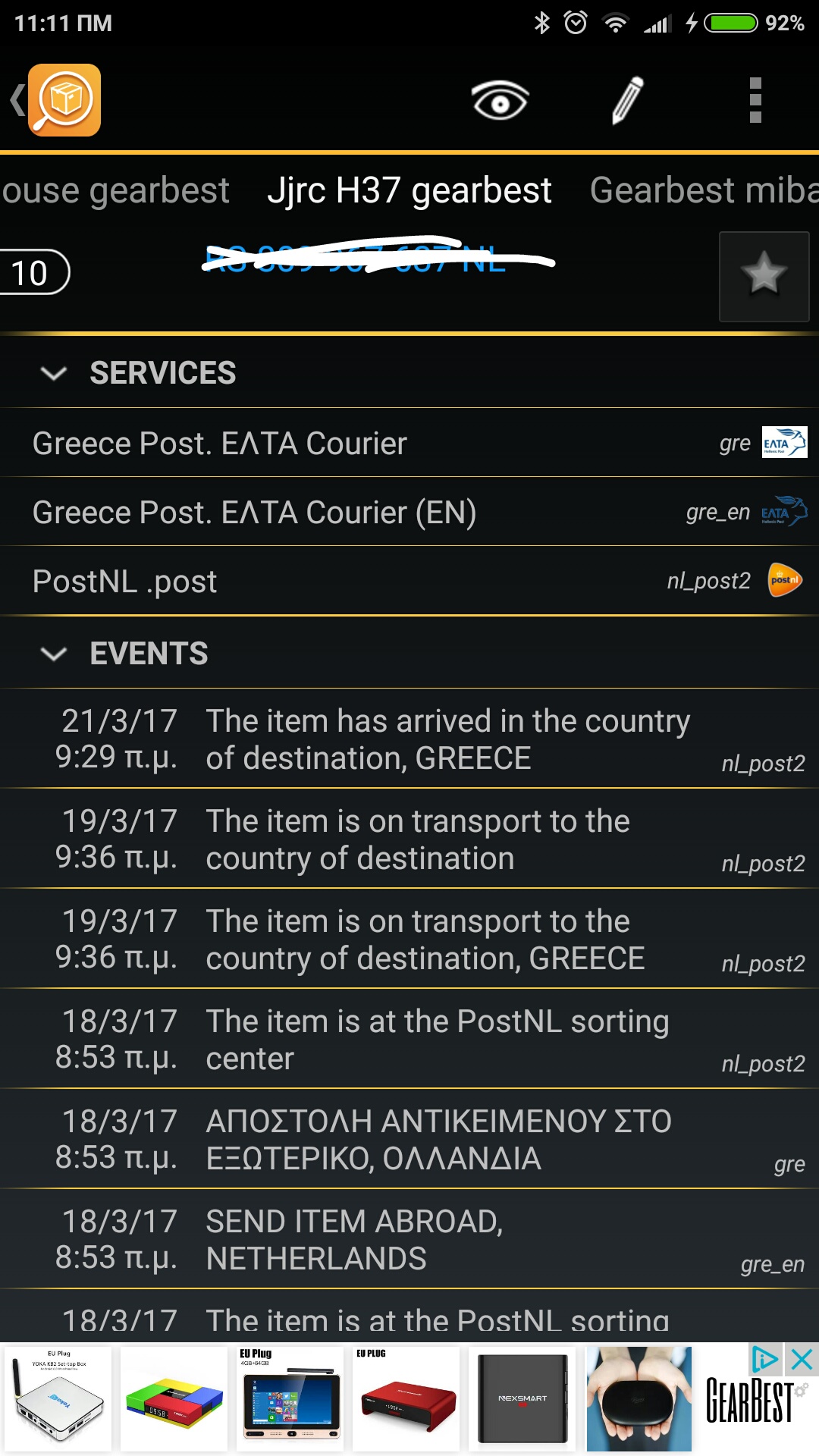Collapse the SERVICES section
The width and height of the screenshot is (819, 1456).
tap(54, 373)
